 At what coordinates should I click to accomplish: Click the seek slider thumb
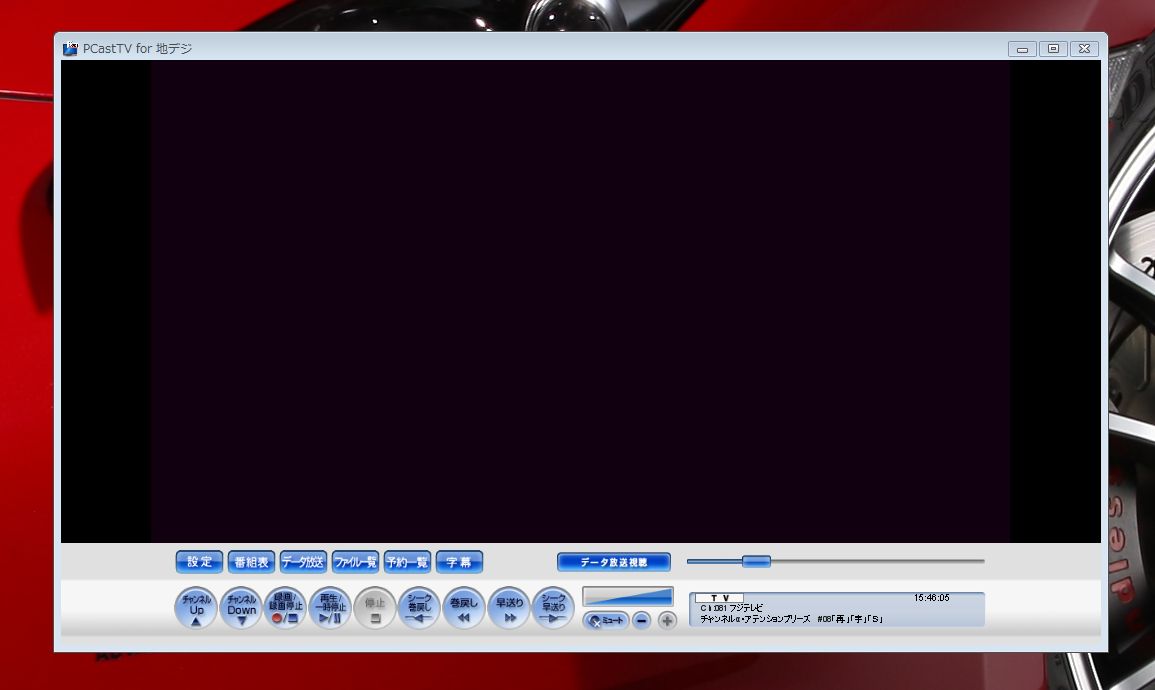(x=756, y=561)
